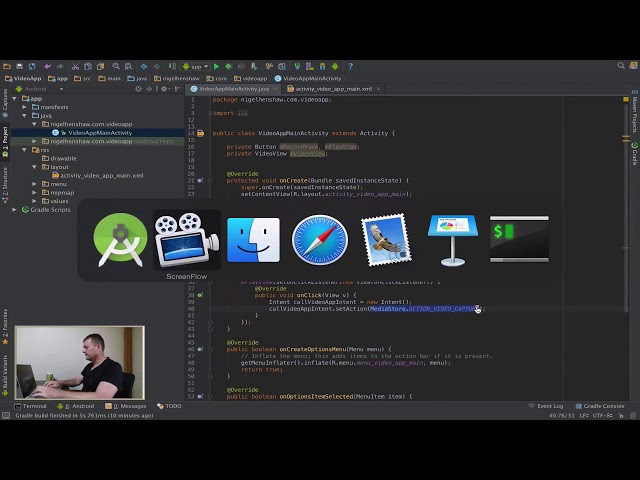Expand the mipmap folder
This screenshot has width=640, height=480.
click(34, 193)
